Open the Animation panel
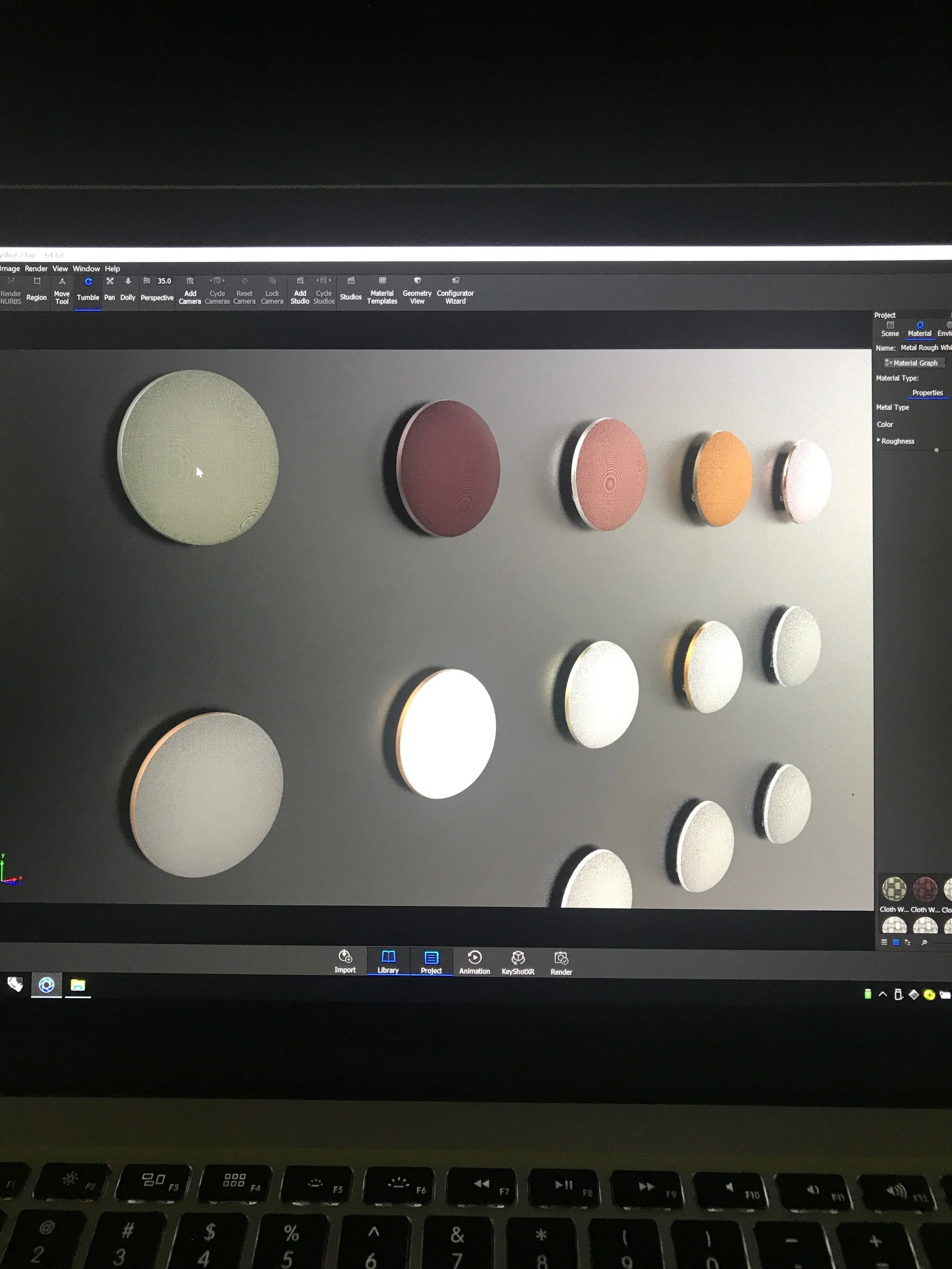952x1269 pixels. pos(474,962)
